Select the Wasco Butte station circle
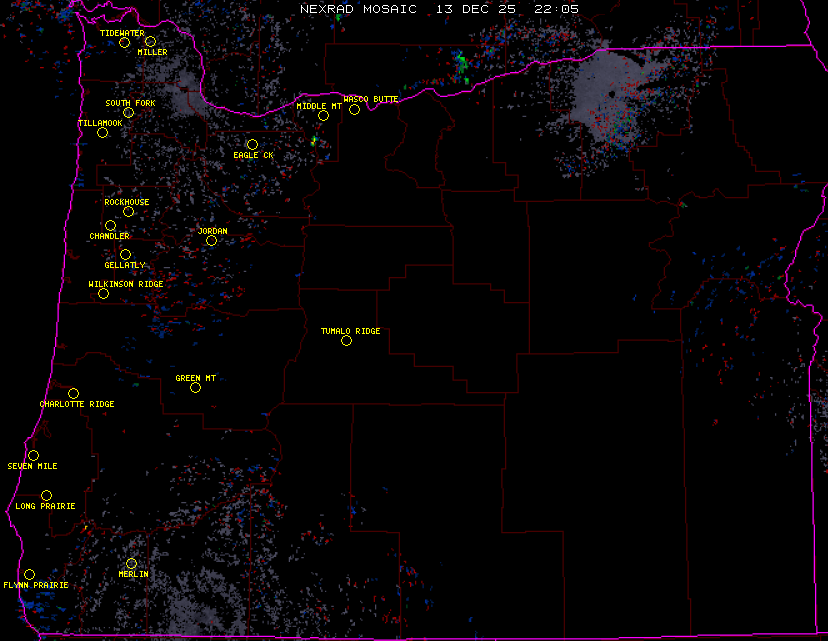The height and width of the screenshot is (641, 828). point(354,109)
